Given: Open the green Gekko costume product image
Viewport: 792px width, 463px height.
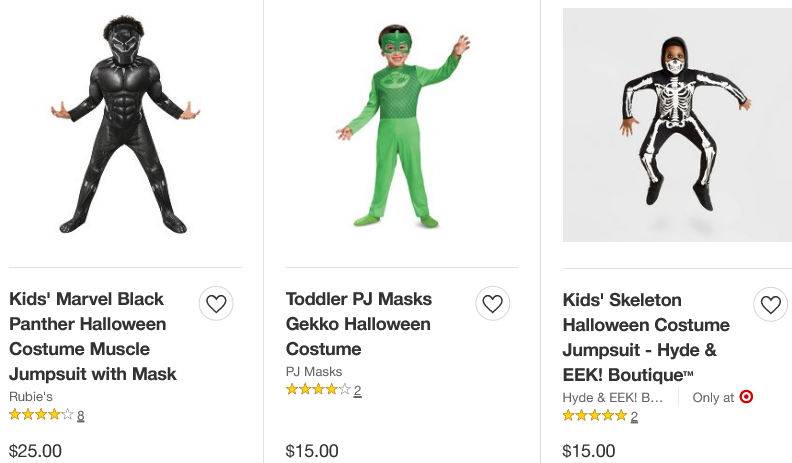Looking at the screenshot, I should [402, 125].
